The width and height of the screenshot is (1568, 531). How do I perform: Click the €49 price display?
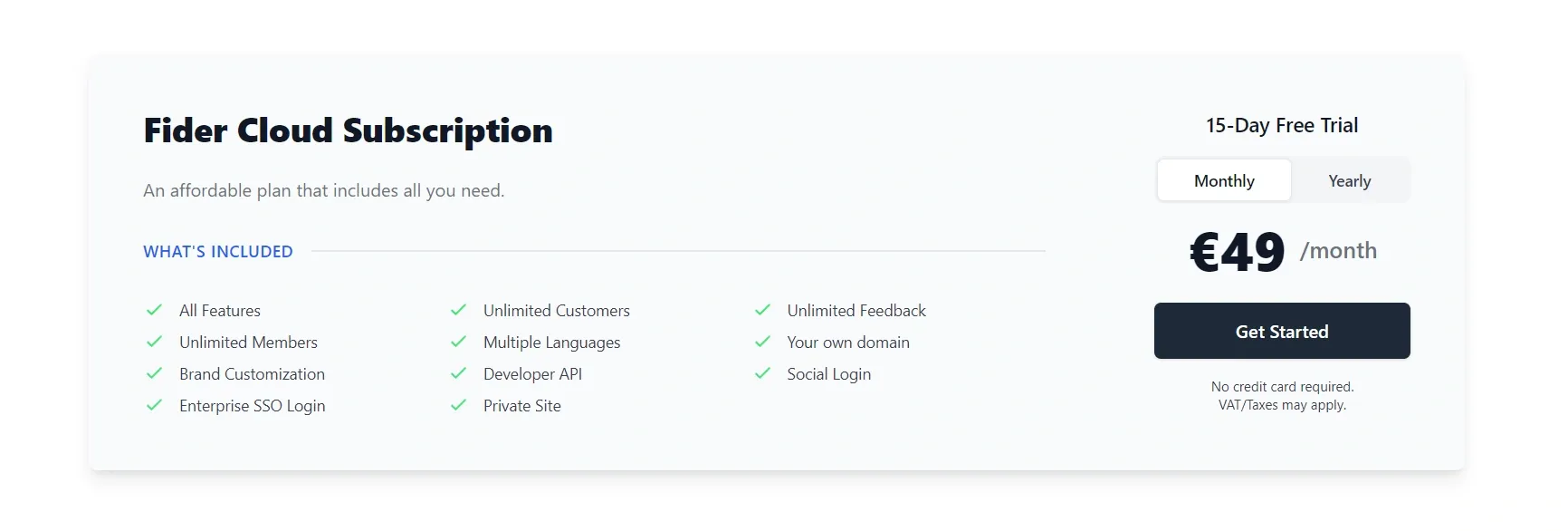click(1237, 251)
